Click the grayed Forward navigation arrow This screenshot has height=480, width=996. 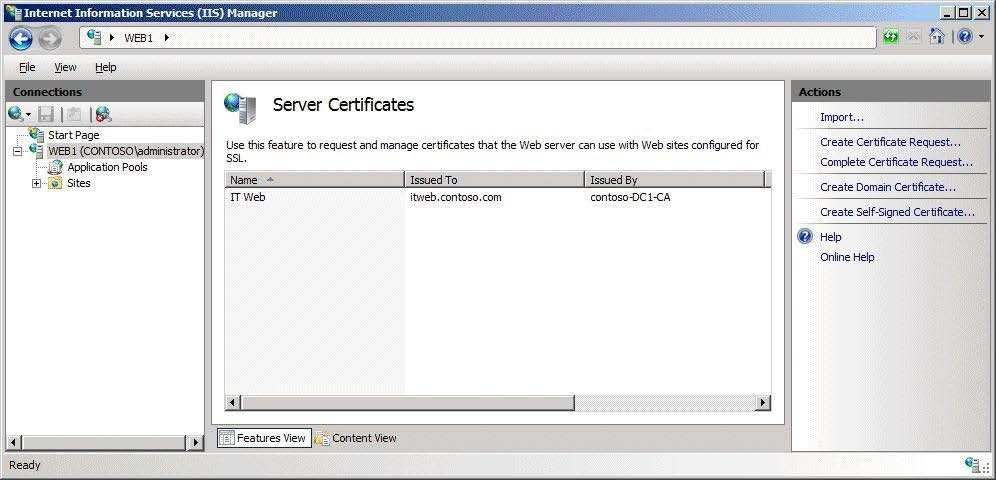(50, 38)
